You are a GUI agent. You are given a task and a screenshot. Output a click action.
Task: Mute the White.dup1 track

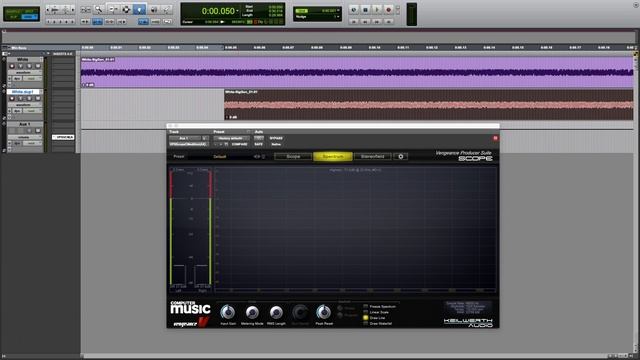pyautogui.click(x=38, y=98)
